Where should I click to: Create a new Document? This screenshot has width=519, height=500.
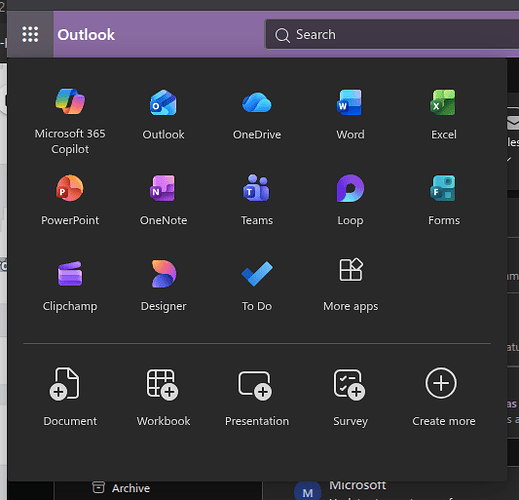point(70,397)
